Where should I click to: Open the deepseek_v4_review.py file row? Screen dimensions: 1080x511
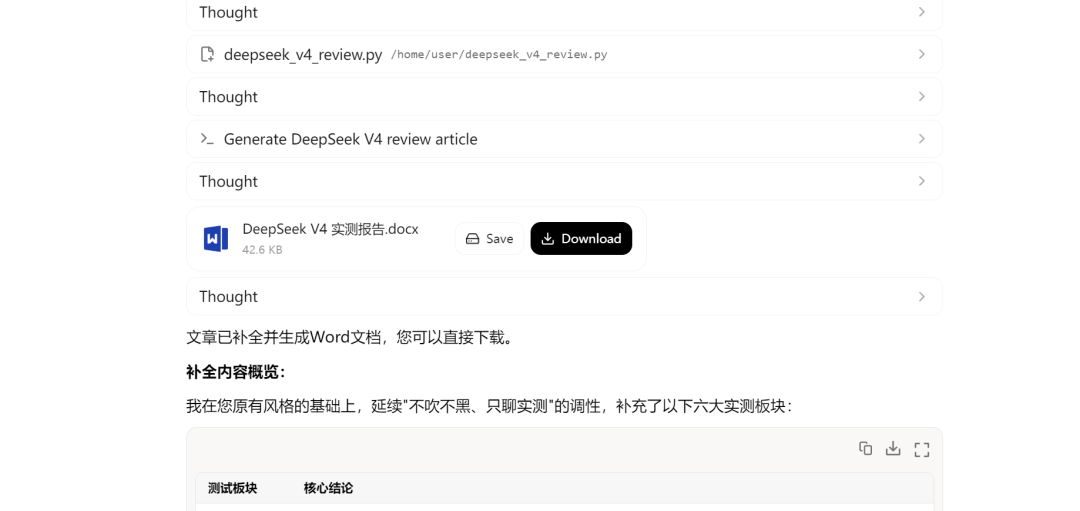564,54
